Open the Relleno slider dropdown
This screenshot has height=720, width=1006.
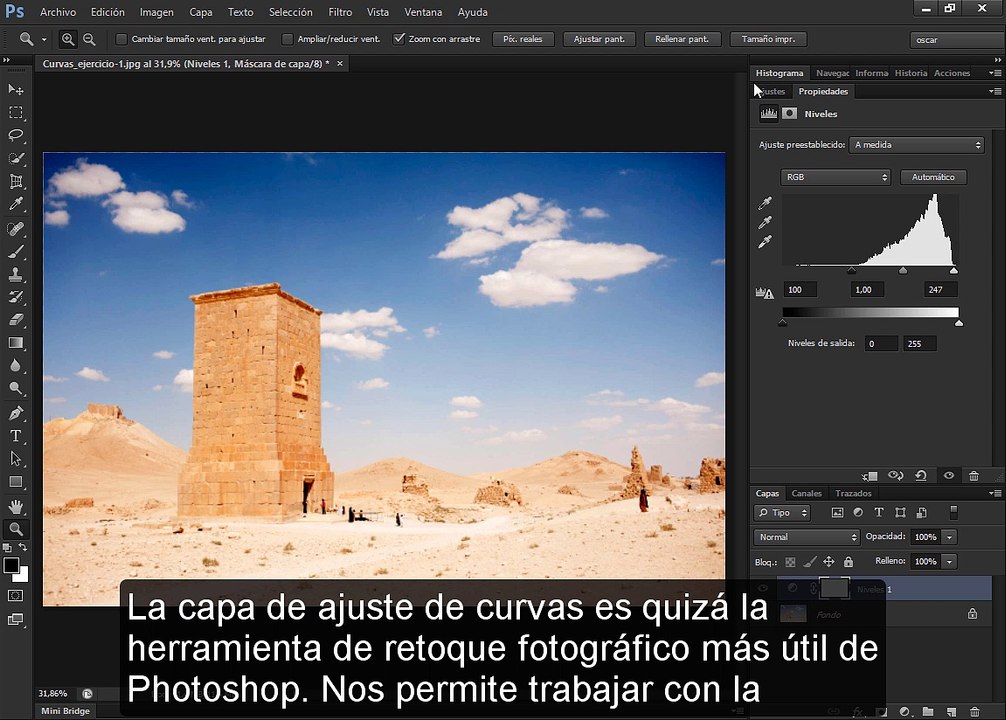point(950,561)
